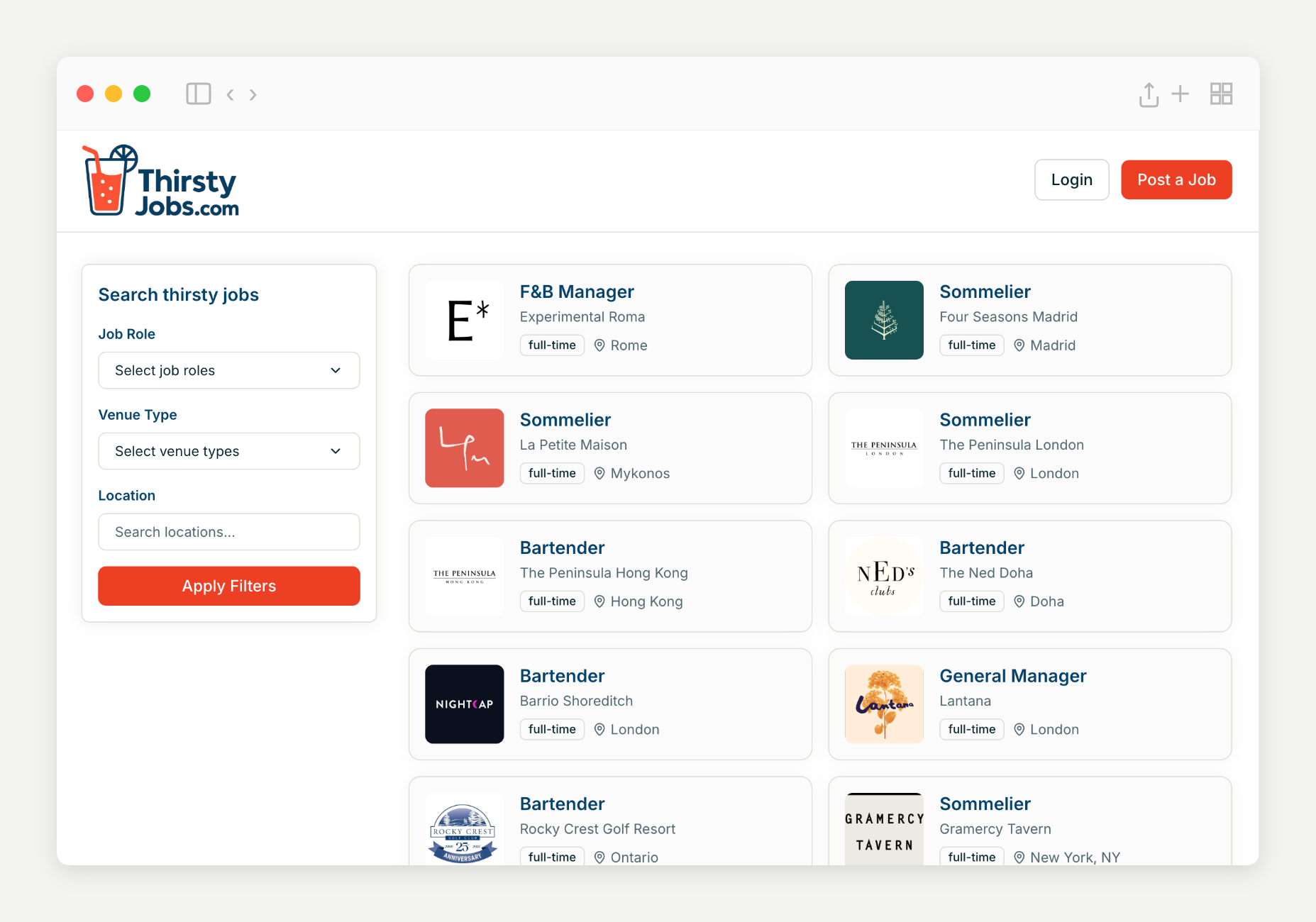Expand the Select venue types dropdown
1316x922 pixels.
click(228, 451)
